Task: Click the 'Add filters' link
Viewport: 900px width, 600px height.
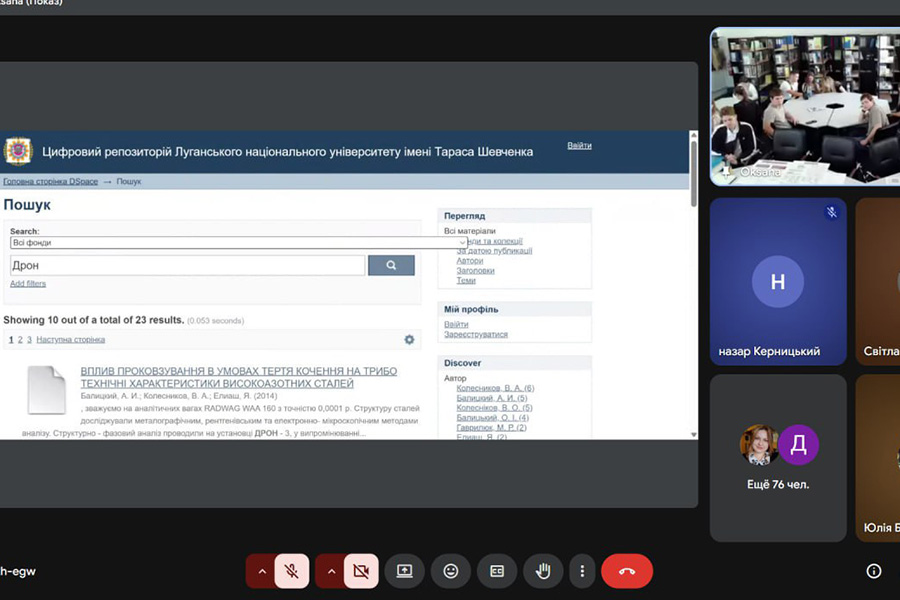Action: [28, 284]
